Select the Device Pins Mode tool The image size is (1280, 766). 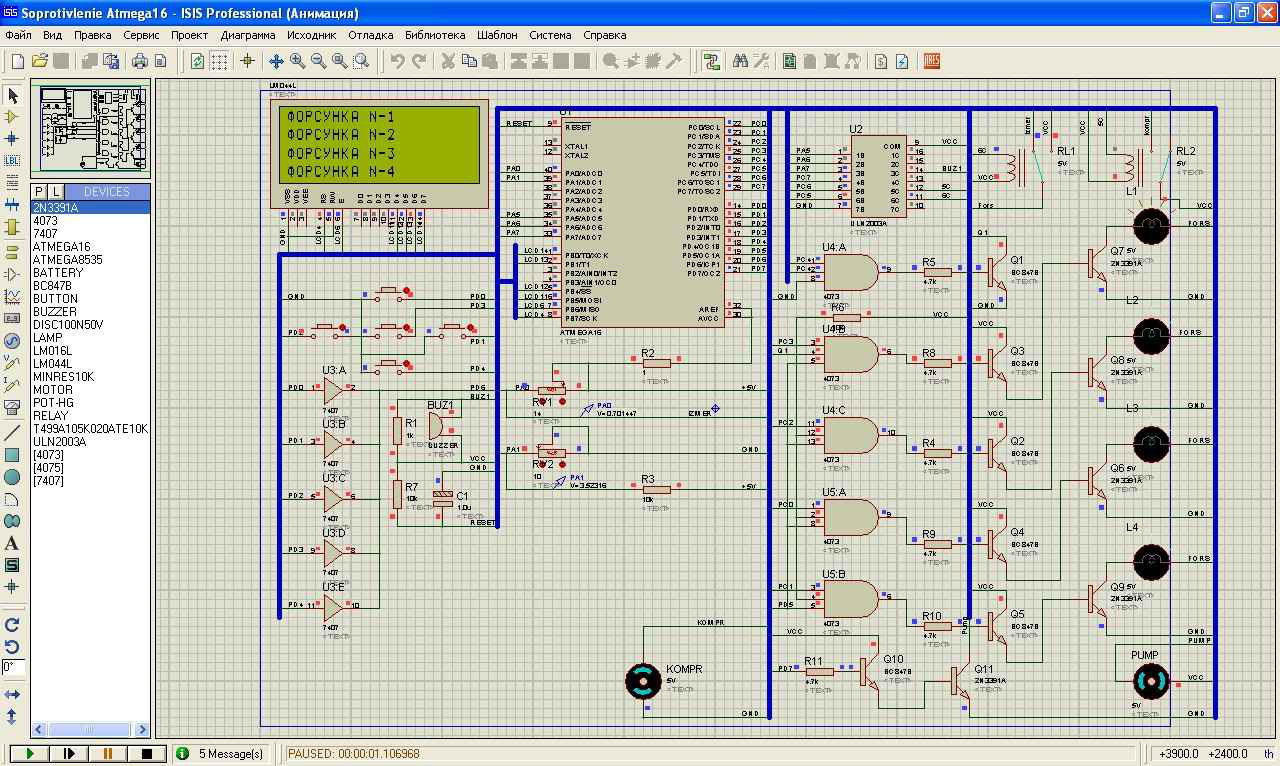point(12,274)
